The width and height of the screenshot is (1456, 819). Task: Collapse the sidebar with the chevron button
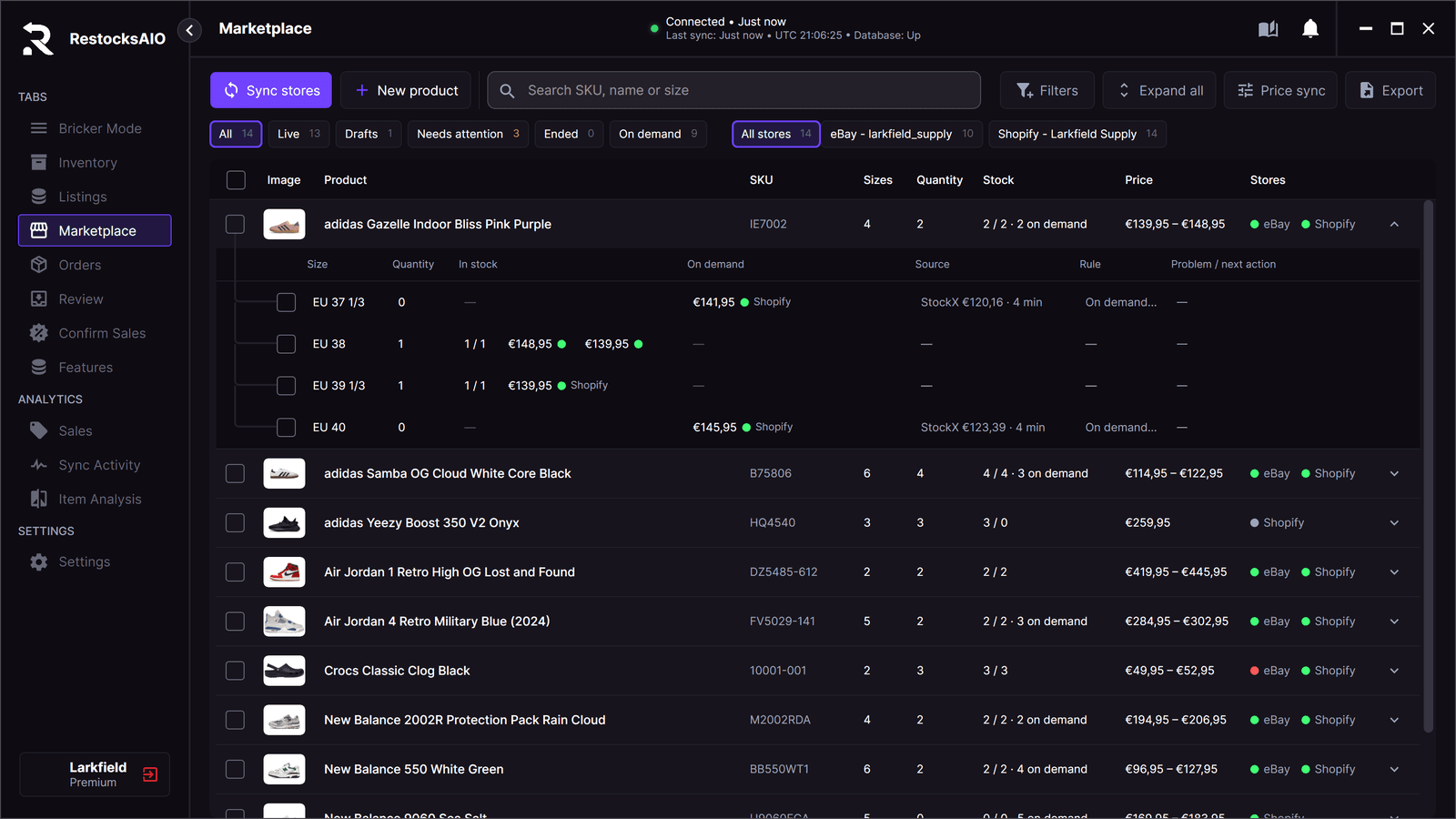pyautogui.click(x=189, y=30)
